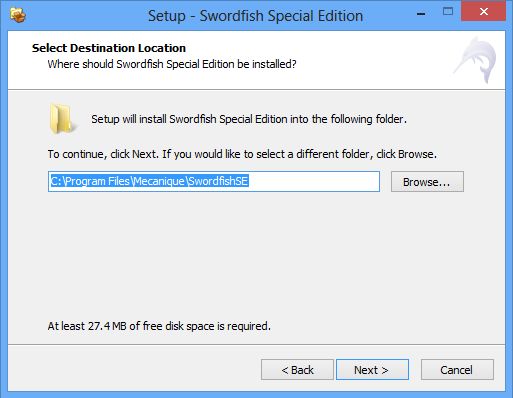Click the 'Setup - Swordfish Special Edition' title
This screenshot has height=398, width=513.
coord(255,16)
